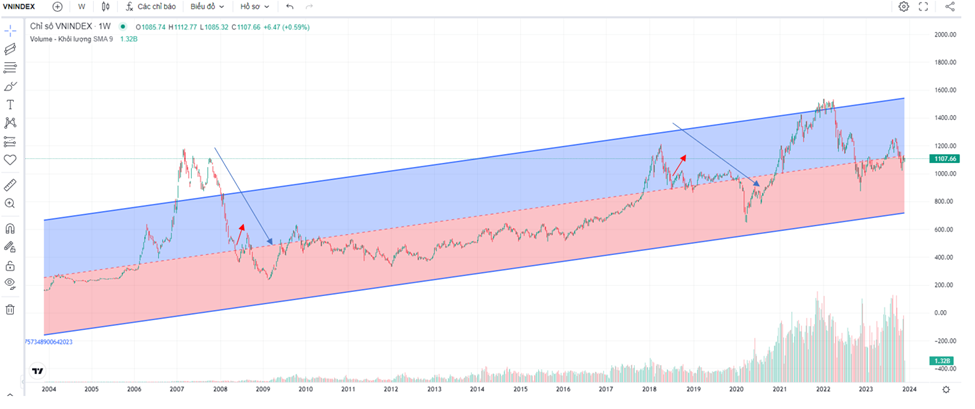This screenshot has width=975, height=409.
Task: Open the Fibonacci and Gann tools
Action: (10, 67)
